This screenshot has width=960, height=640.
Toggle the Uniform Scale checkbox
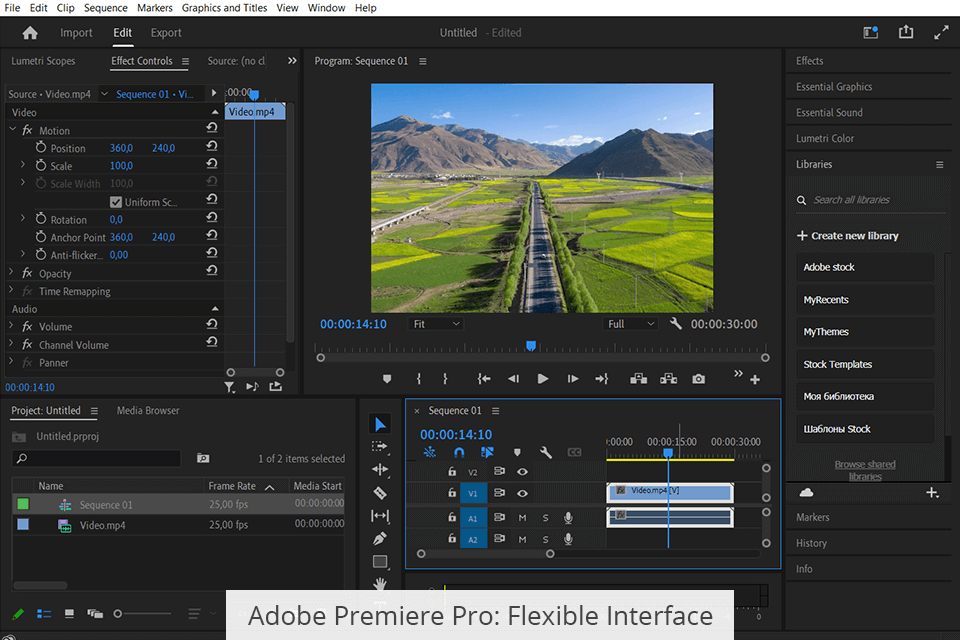coord(116,202)
